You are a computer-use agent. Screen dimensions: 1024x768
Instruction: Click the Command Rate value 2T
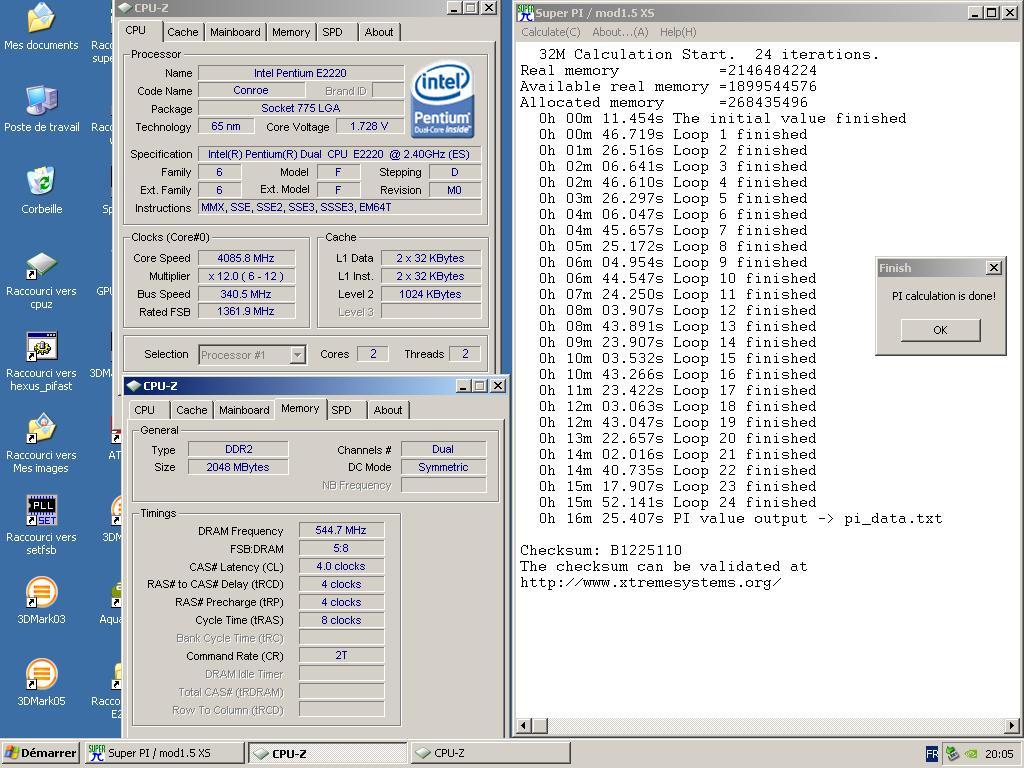point(341,655)
